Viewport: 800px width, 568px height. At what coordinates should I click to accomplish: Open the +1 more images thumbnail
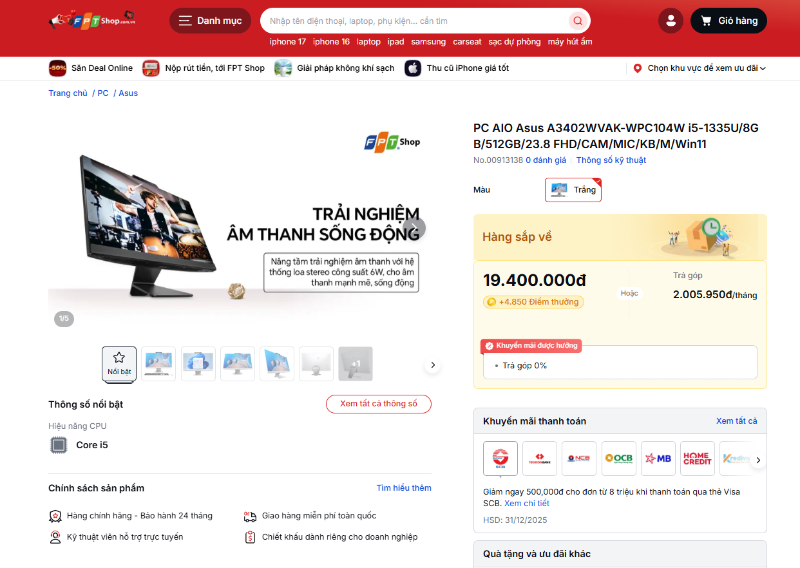click(x=356, y=364)
